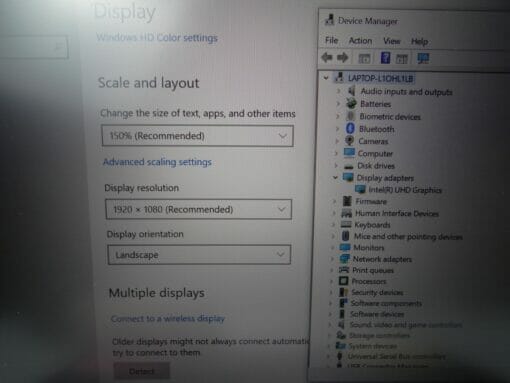Image resolution: width=510 pixels, height=383 pixels.
Task: Click the scan for hardware changes monitor icon
Action: (423, 59)
